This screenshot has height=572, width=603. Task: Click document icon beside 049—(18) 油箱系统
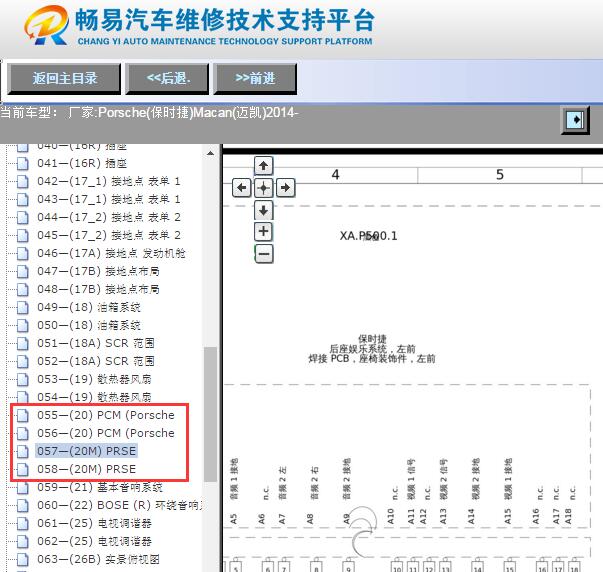click(x=23, y=307)
